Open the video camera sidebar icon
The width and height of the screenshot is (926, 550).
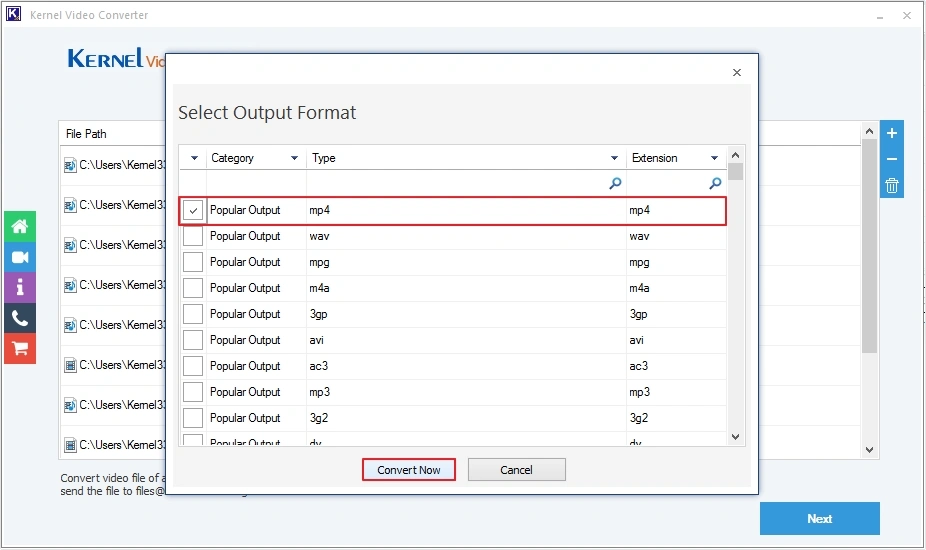(x=20, y=257)
